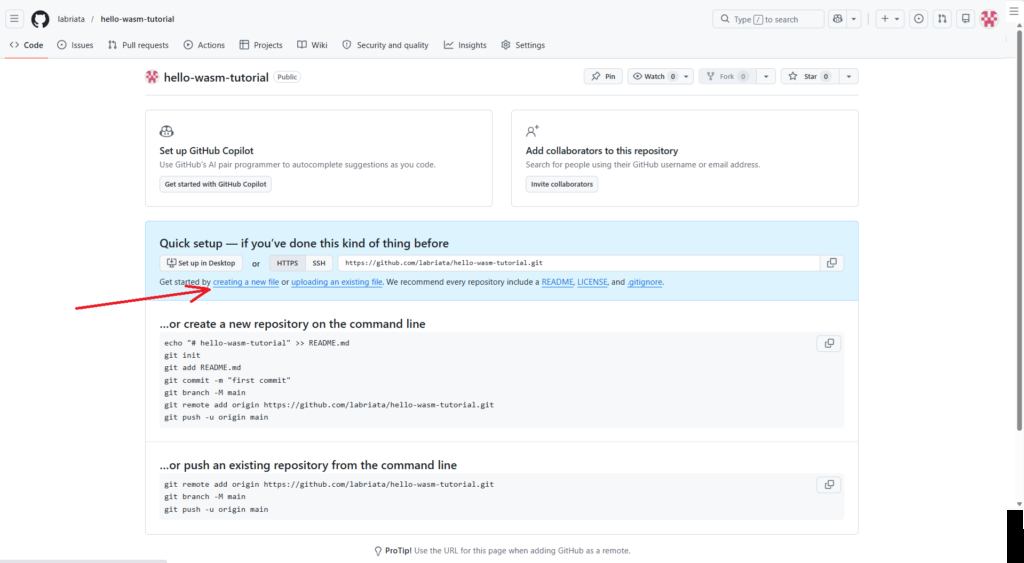Viewport: 1024px width, 563px height.
Task: Click the browser side menu icon top-right
Action: click(1014, 11)
